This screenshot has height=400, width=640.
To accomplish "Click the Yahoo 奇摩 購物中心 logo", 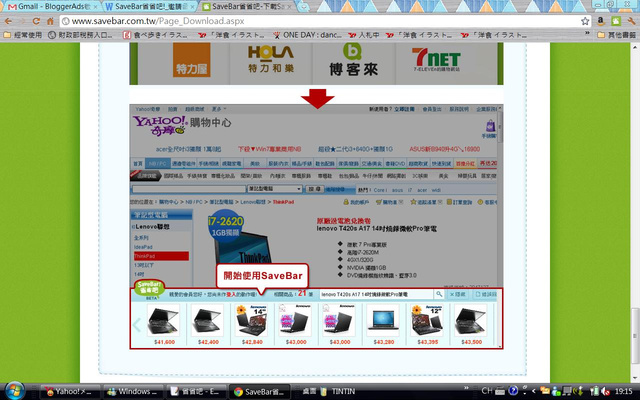I will click(182, 125).
